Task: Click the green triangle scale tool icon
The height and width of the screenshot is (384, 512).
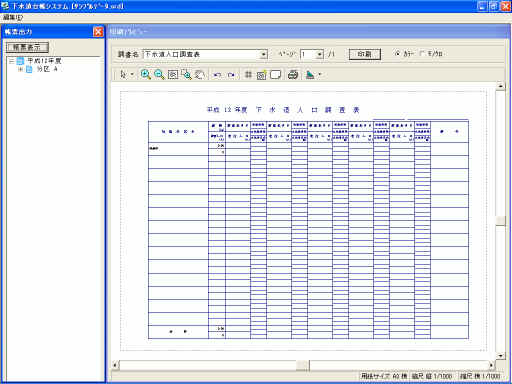Action: click(310, 75)
